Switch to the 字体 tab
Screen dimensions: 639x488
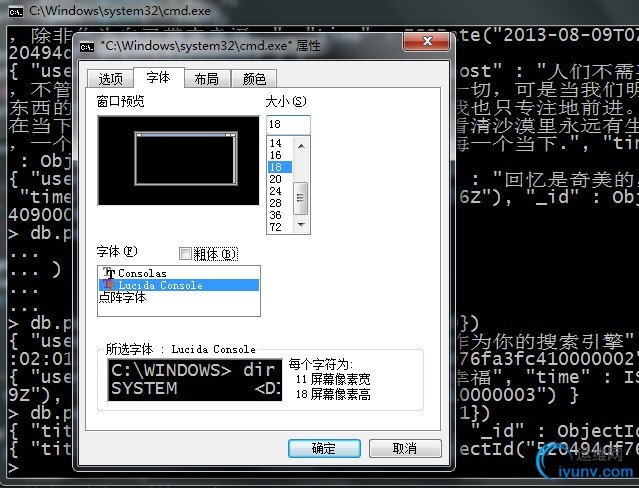[x=159, y=77]
